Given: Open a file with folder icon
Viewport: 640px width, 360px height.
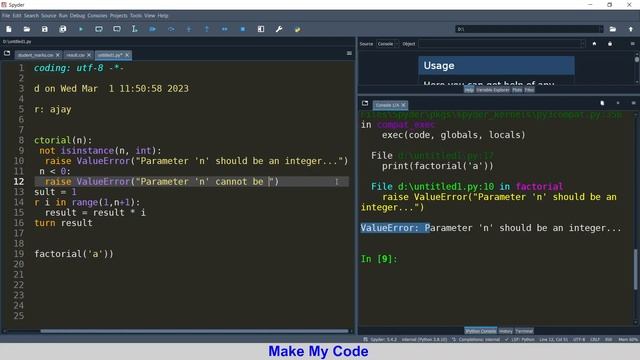Looking at the screenshot, I should pos(27,29).
